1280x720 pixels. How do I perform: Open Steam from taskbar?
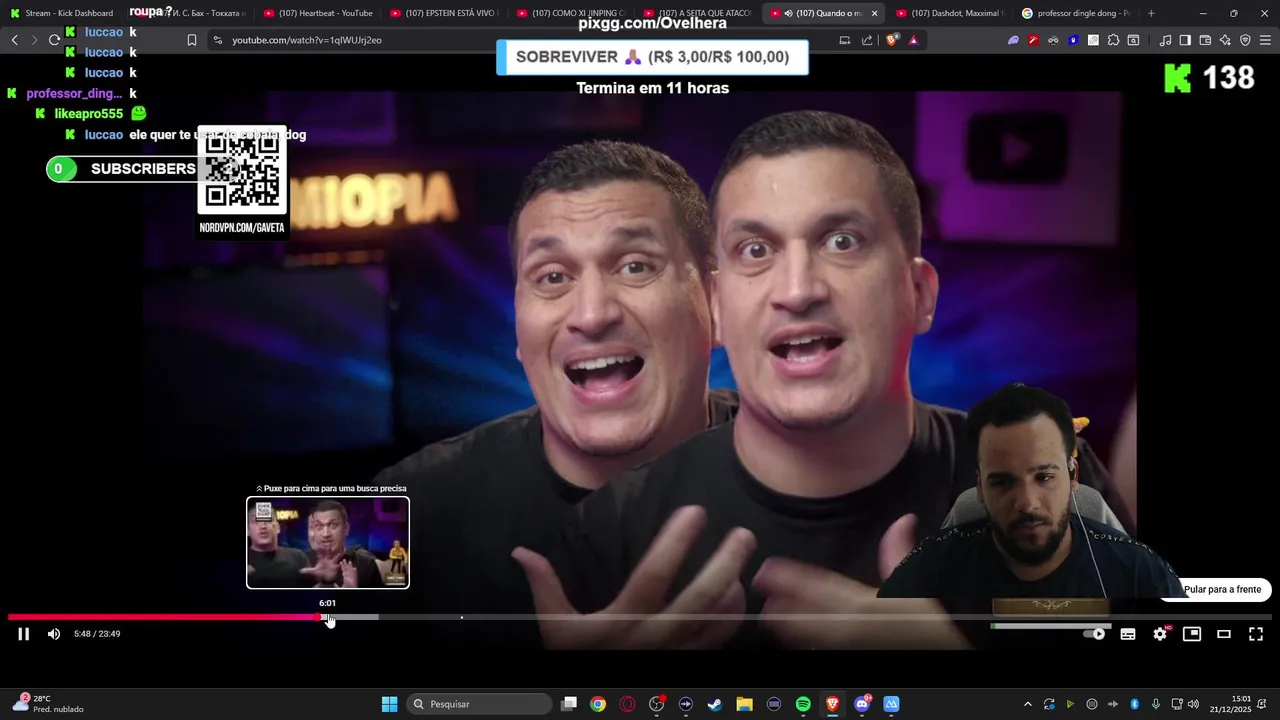(715, 704)
